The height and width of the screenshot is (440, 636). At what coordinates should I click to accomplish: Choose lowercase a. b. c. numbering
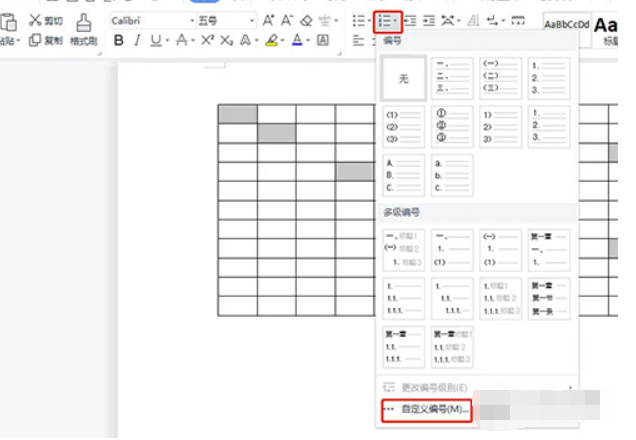coord(452,175)
